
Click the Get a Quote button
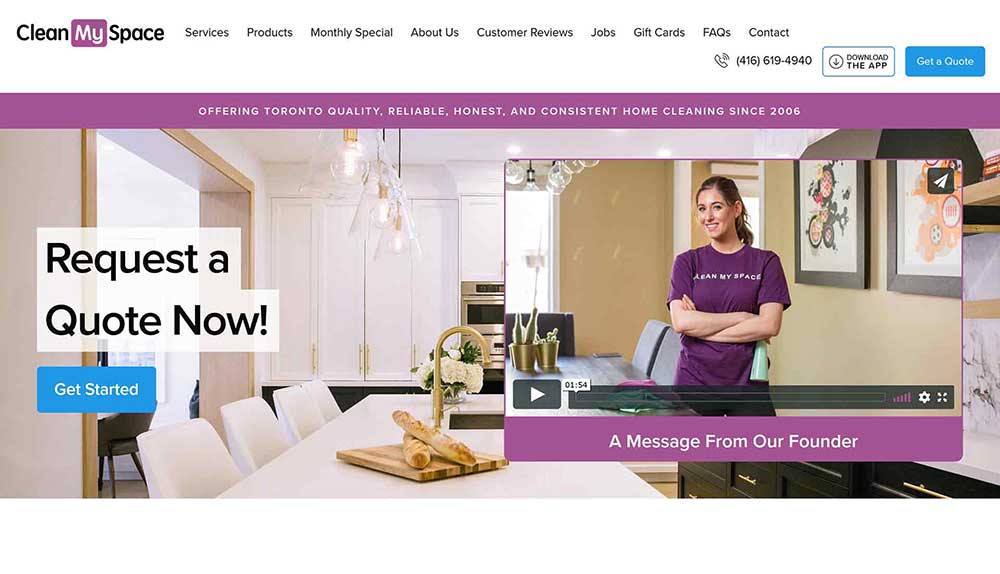click(x=945, y=61)
